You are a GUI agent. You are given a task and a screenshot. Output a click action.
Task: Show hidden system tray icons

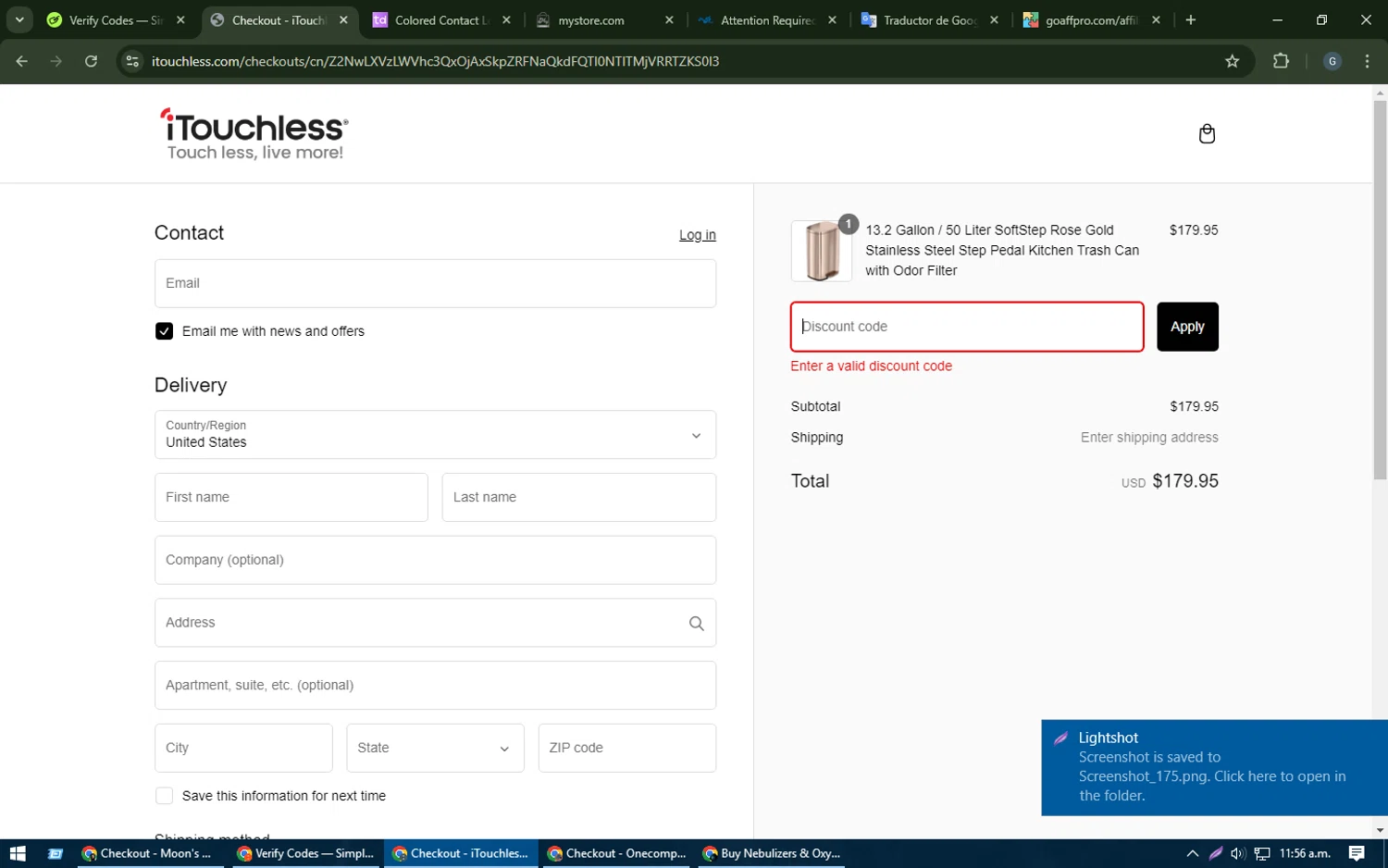point(1192,853)
